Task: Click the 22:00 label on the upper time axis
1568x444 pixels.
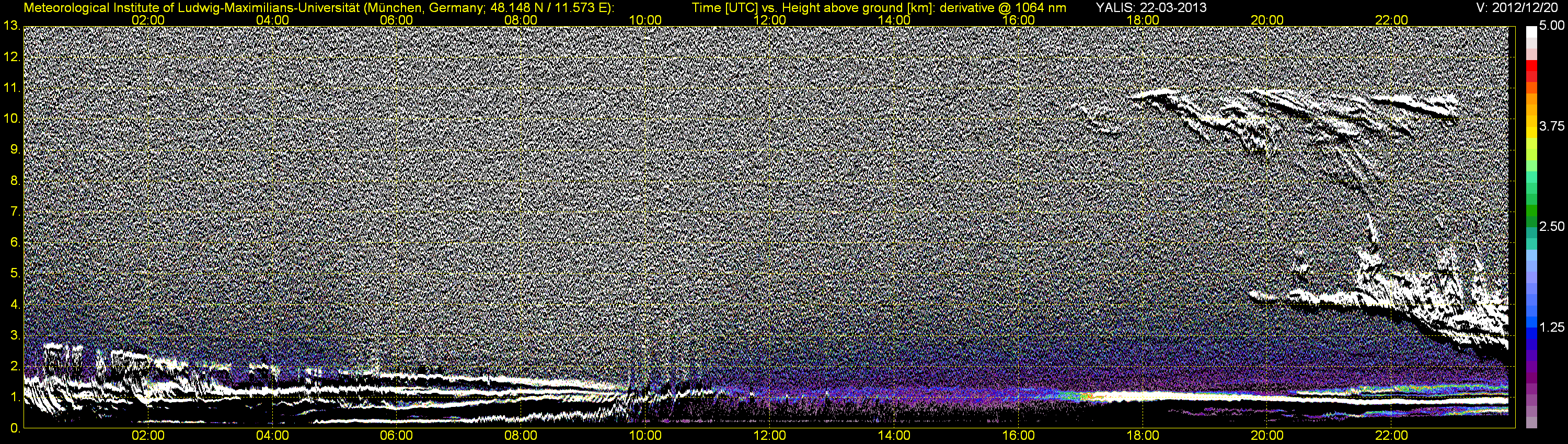Action: coord(1391,20)
